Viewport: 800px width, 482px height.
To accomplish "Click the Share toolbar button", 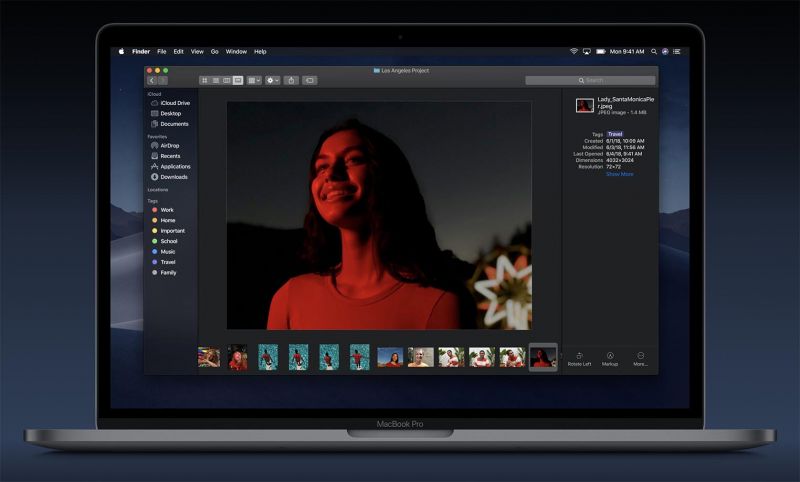I will (291, 81).
